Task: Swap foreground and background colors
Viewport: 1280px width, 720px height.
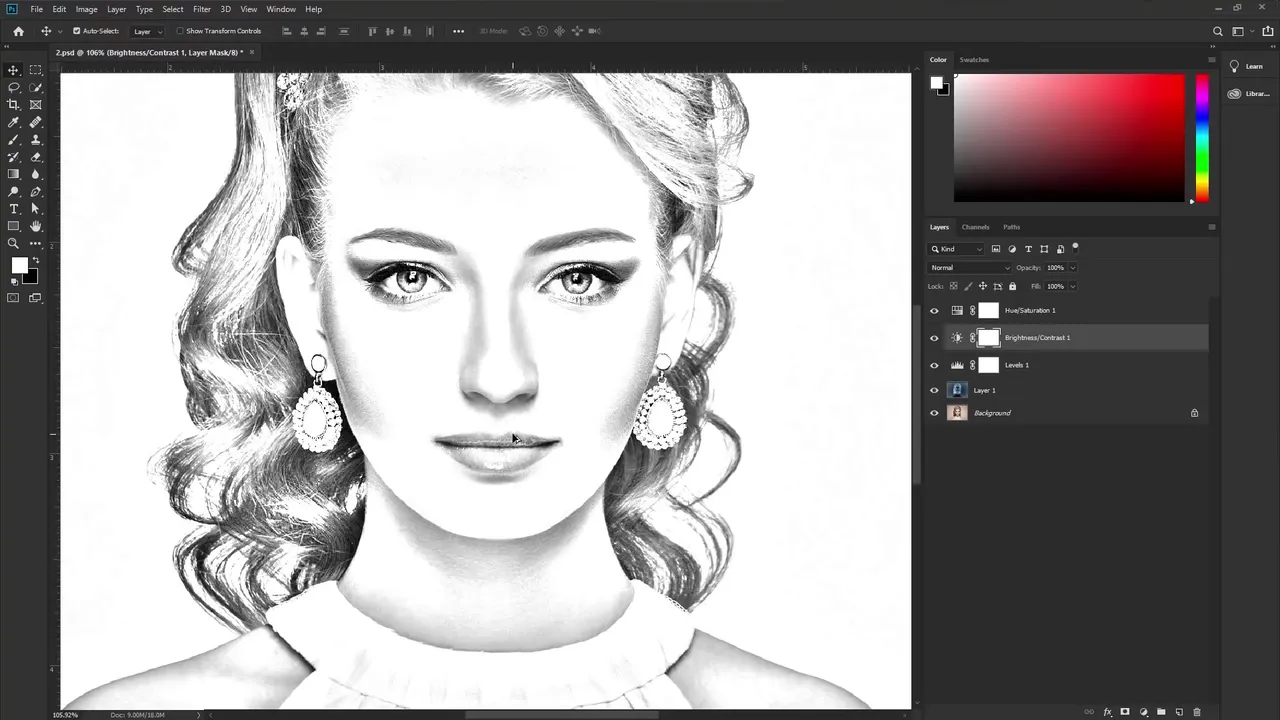Action: click(x=36, y=261)
